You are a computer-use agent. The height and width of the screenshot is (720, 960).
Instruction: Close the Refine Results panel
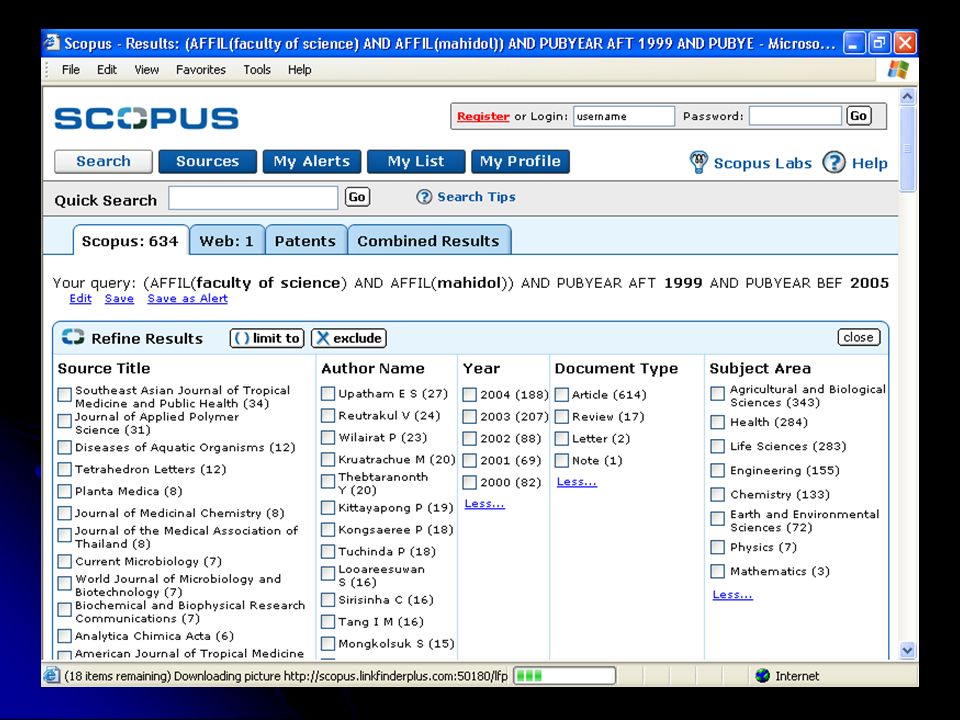tap(858, 337)
